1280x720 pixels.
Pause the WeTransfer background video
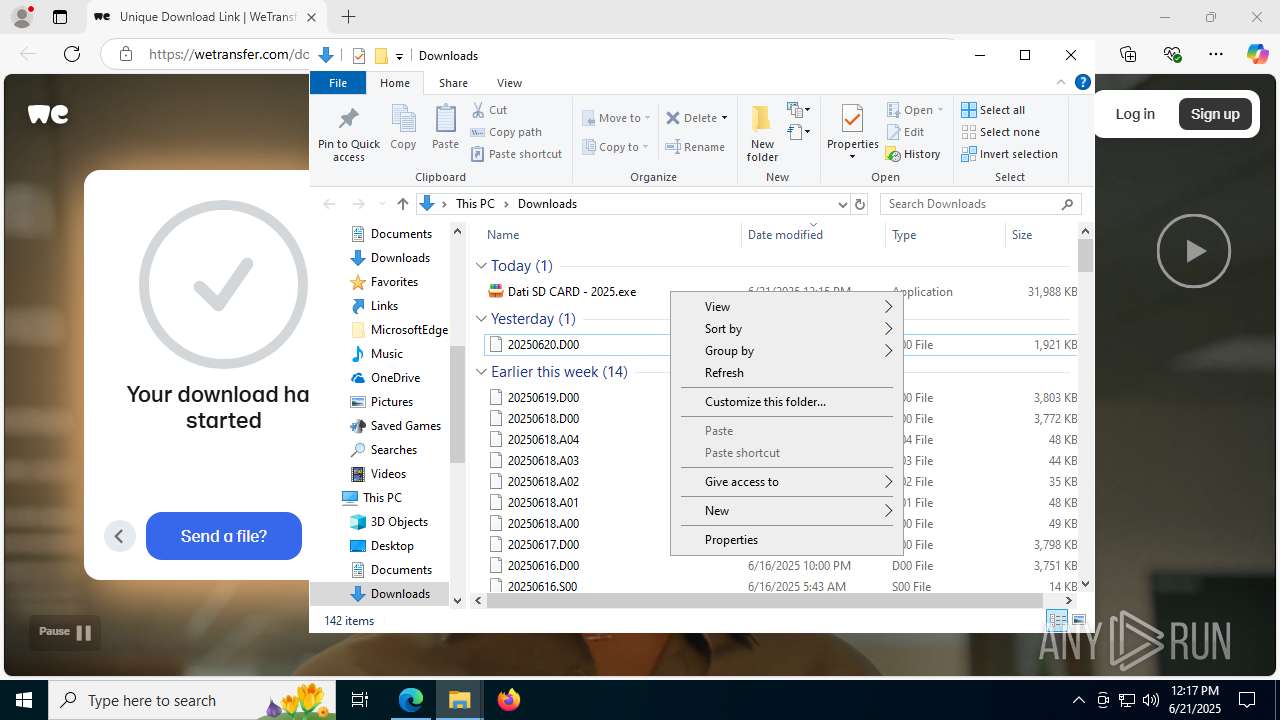(x=65, y=632)
